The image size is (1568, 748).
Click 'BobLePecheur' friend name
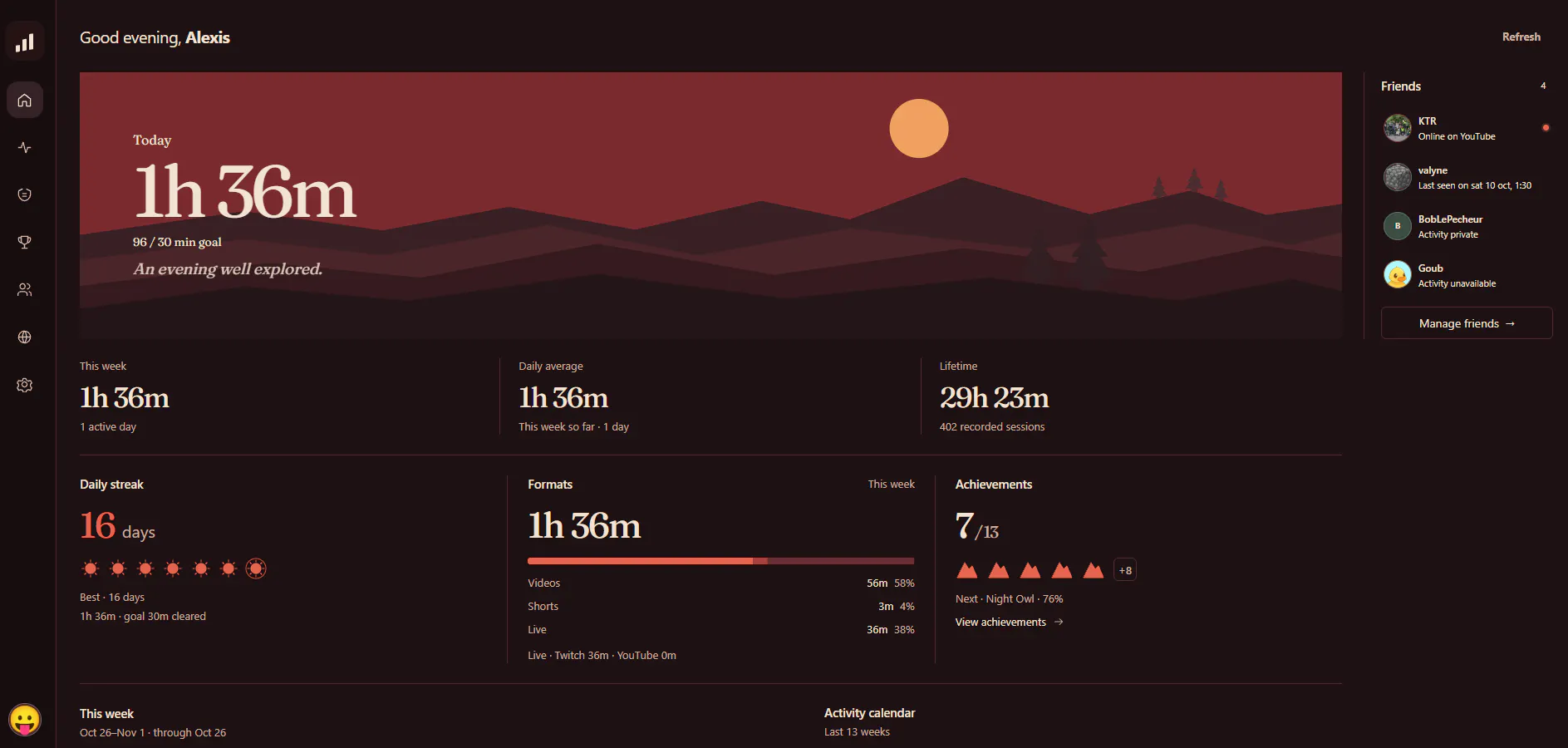(1450, 219)
